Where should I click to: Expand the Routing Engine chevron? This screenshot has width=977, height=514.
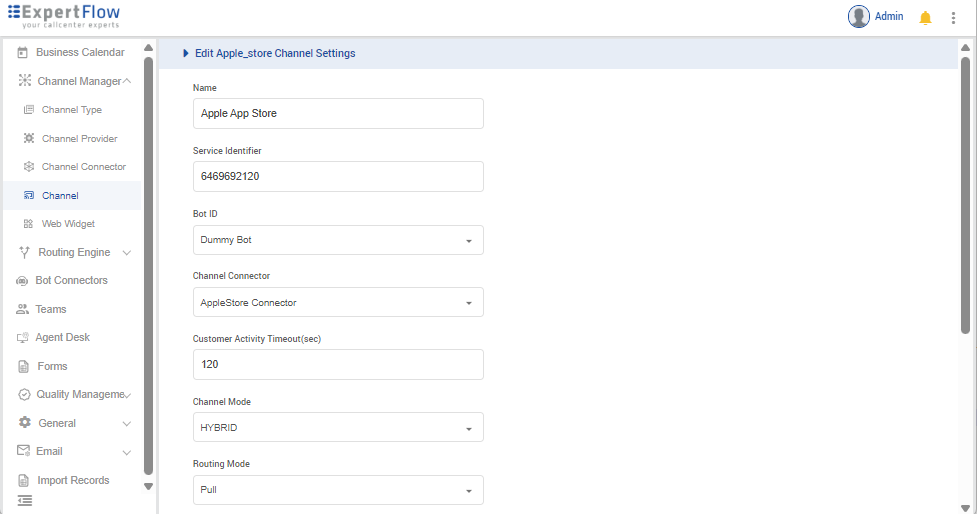point(127,253)
